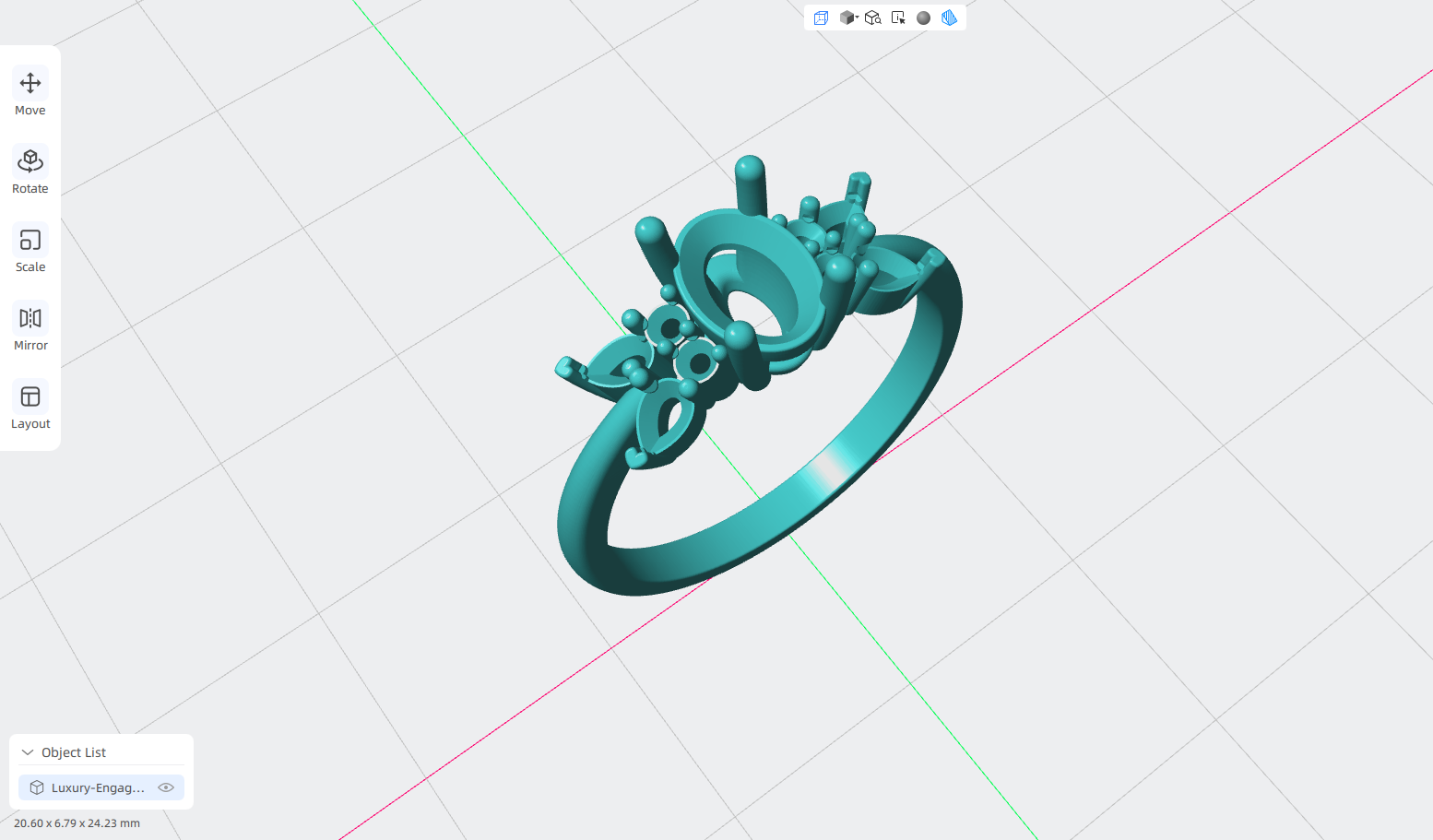The height and width of the screenshot is (840, 1433).
Task: Open the view cube dropdown arrow
Action: 857,17
